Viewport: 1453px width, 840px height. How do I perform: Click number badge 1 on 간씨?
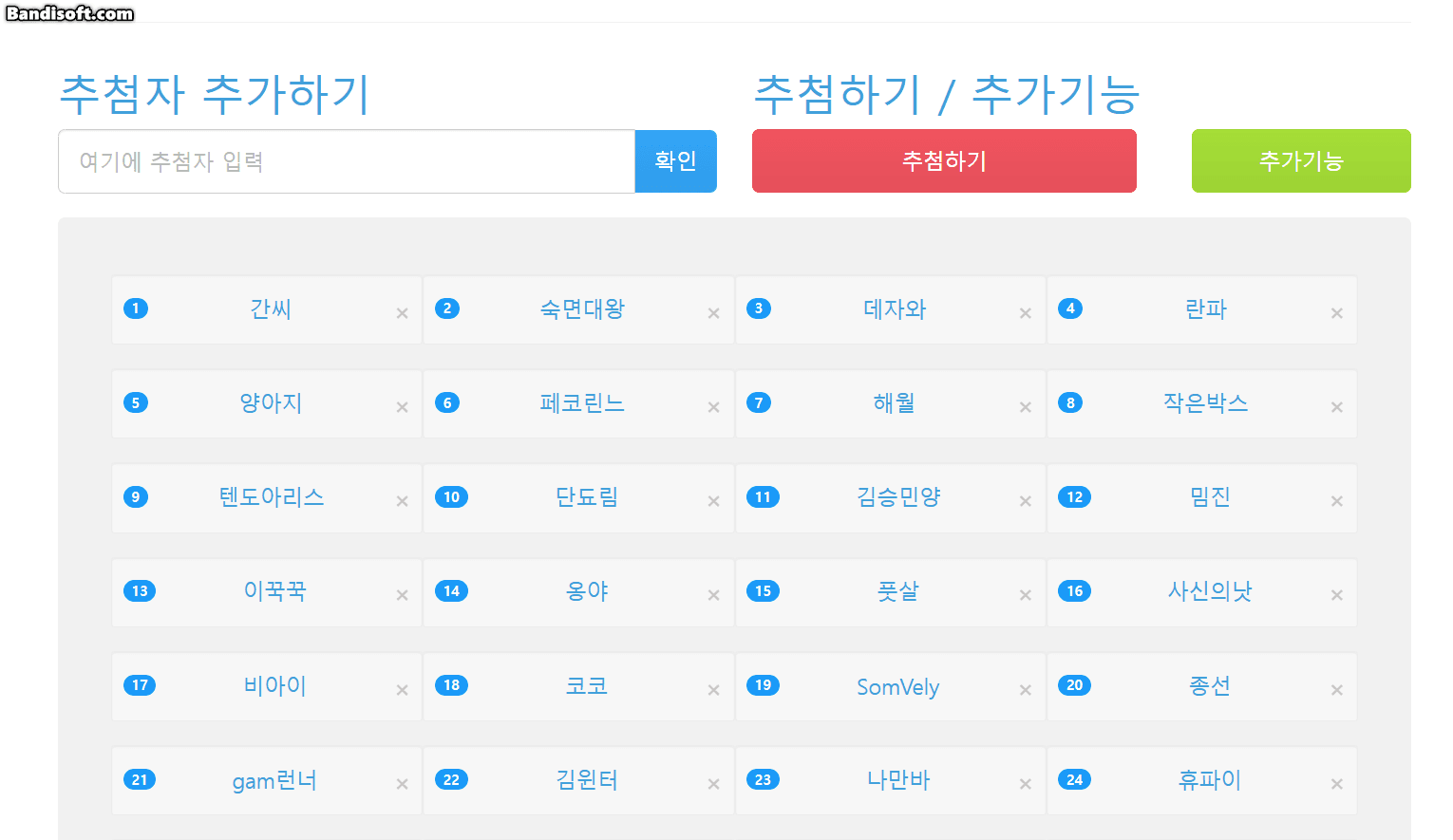136,308
